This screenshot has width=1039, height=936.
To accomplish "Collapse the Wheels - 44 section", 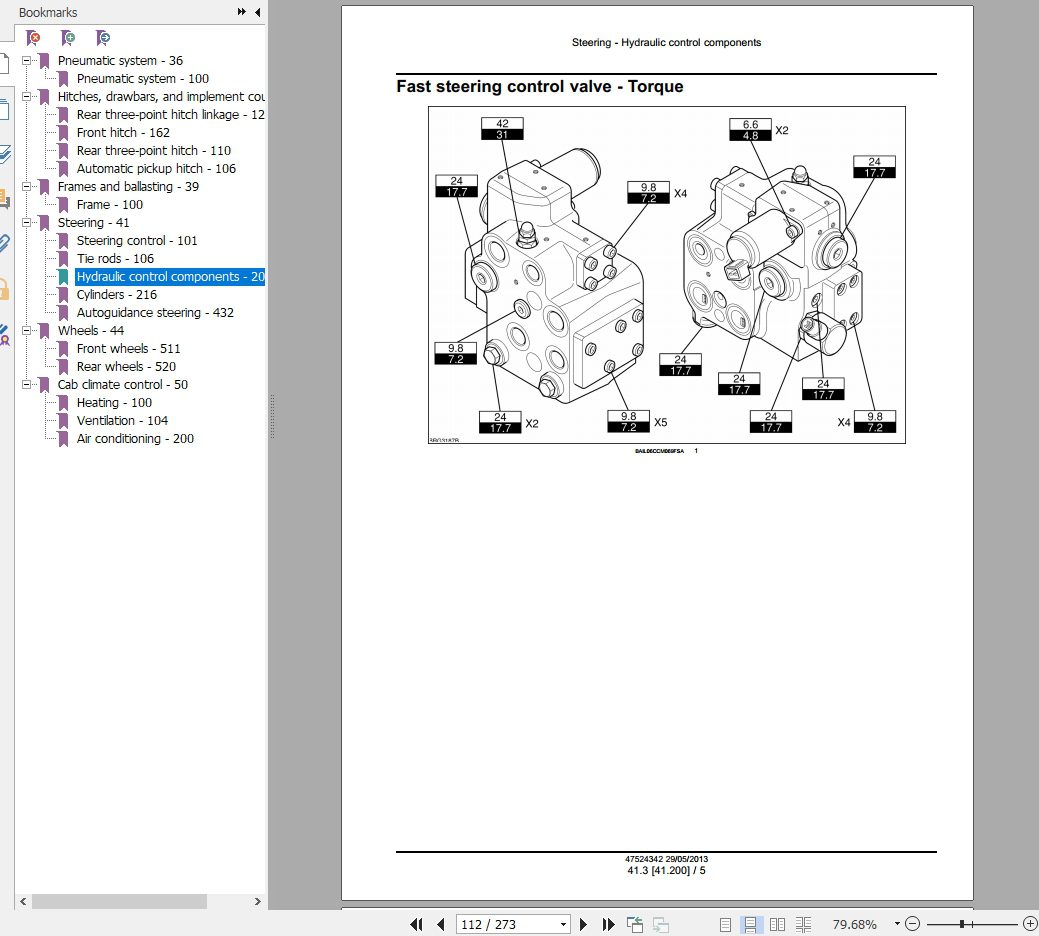I will click(x=25, y=330).
